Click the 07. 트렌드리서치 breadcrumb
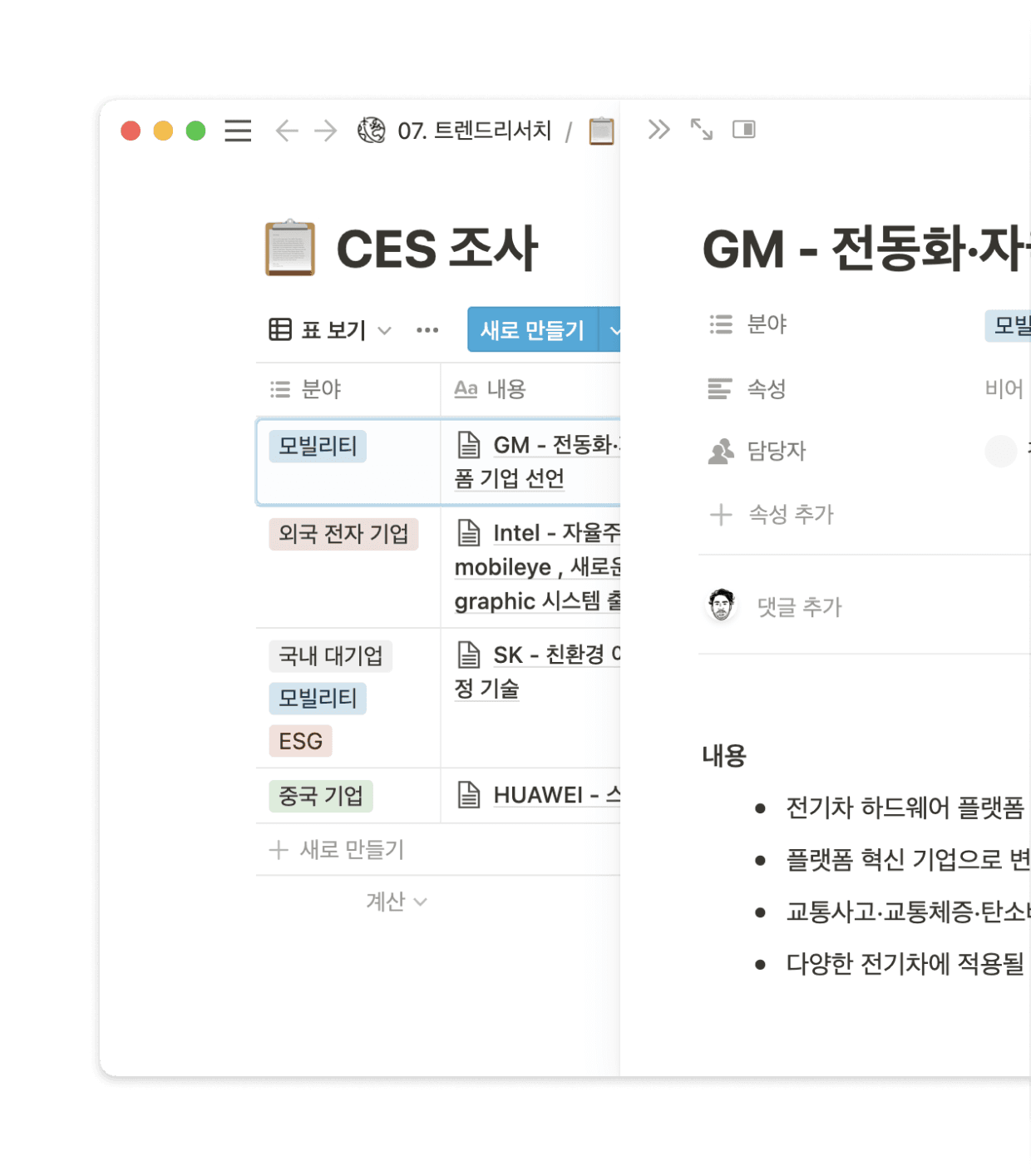This screenshot has height=1176, width=1031. (x=474, y=130)
